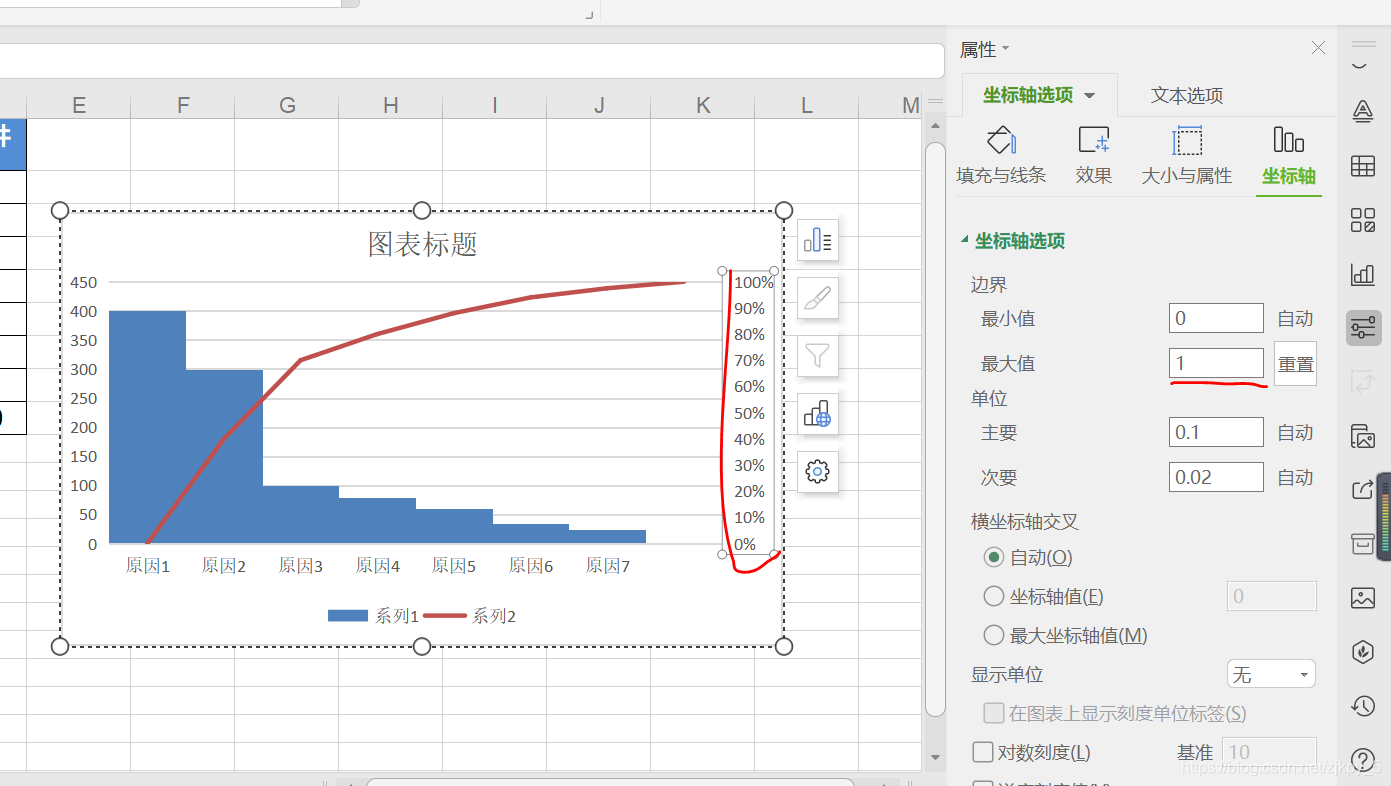Enable the 对数刻度(L) checkbox
The width and height of the screenshot is (1391, 786).
pos(983,752)
